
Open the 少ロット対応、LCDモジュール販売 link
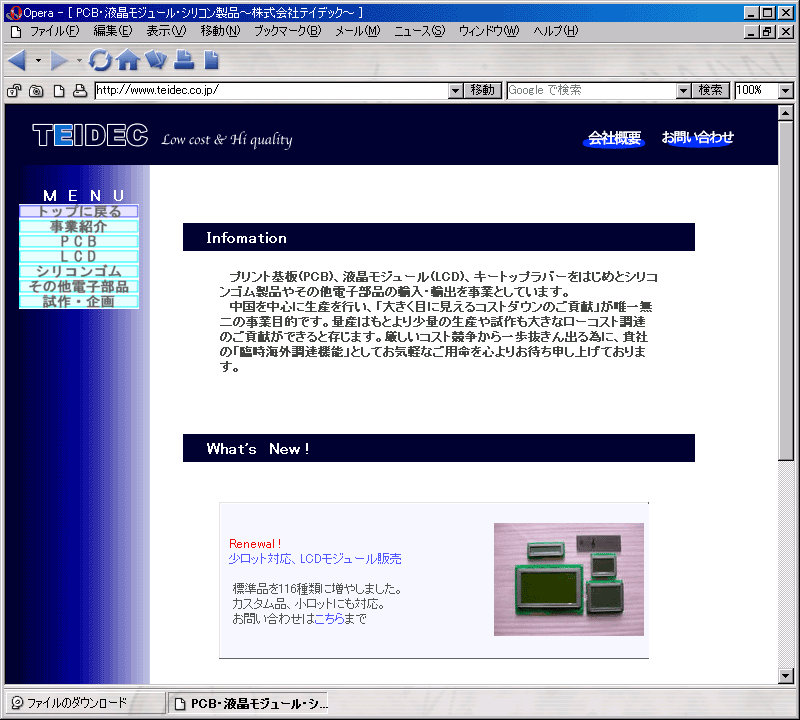(315, 559)
